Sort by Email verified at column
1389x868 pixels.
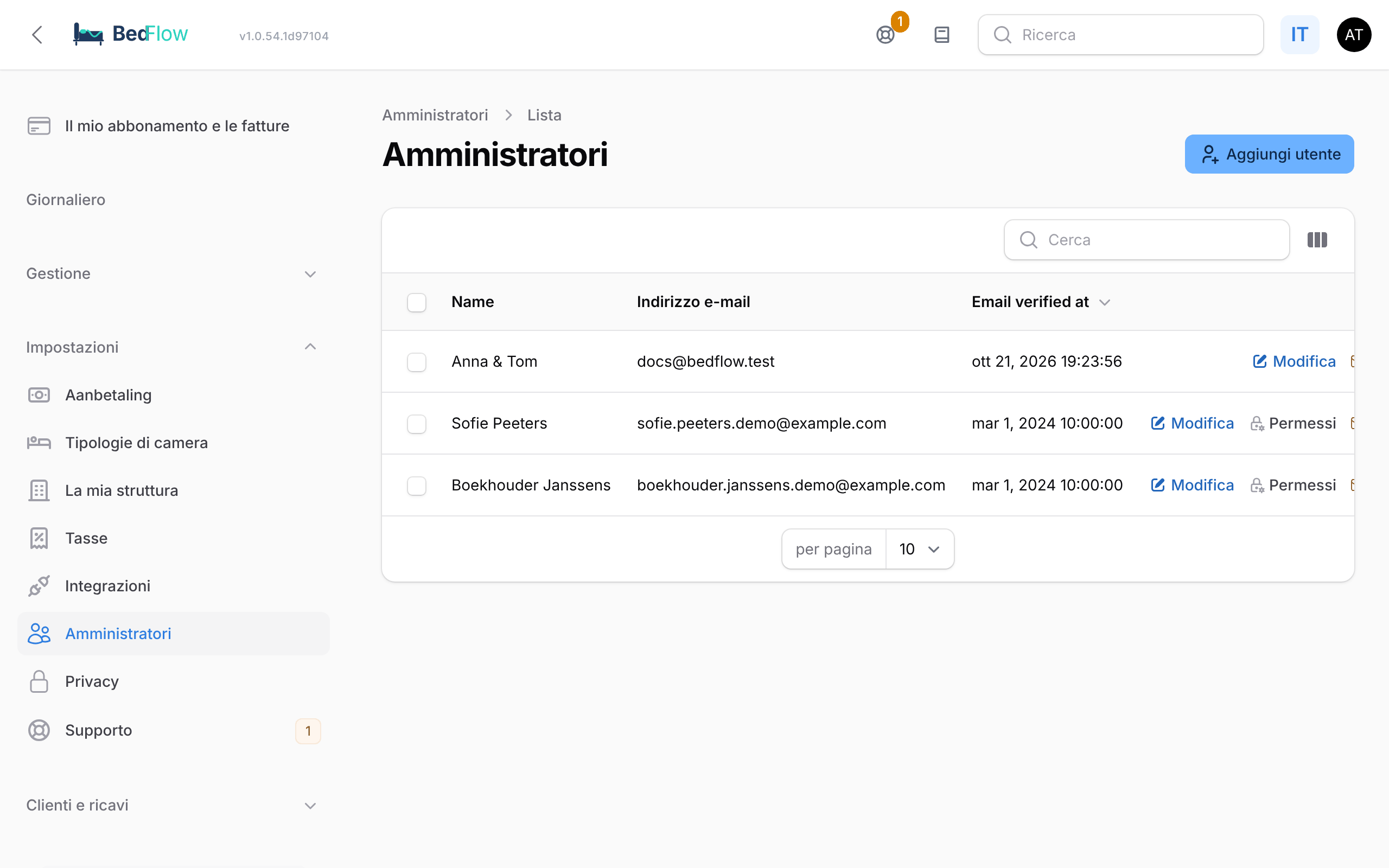click(1041, 302)
